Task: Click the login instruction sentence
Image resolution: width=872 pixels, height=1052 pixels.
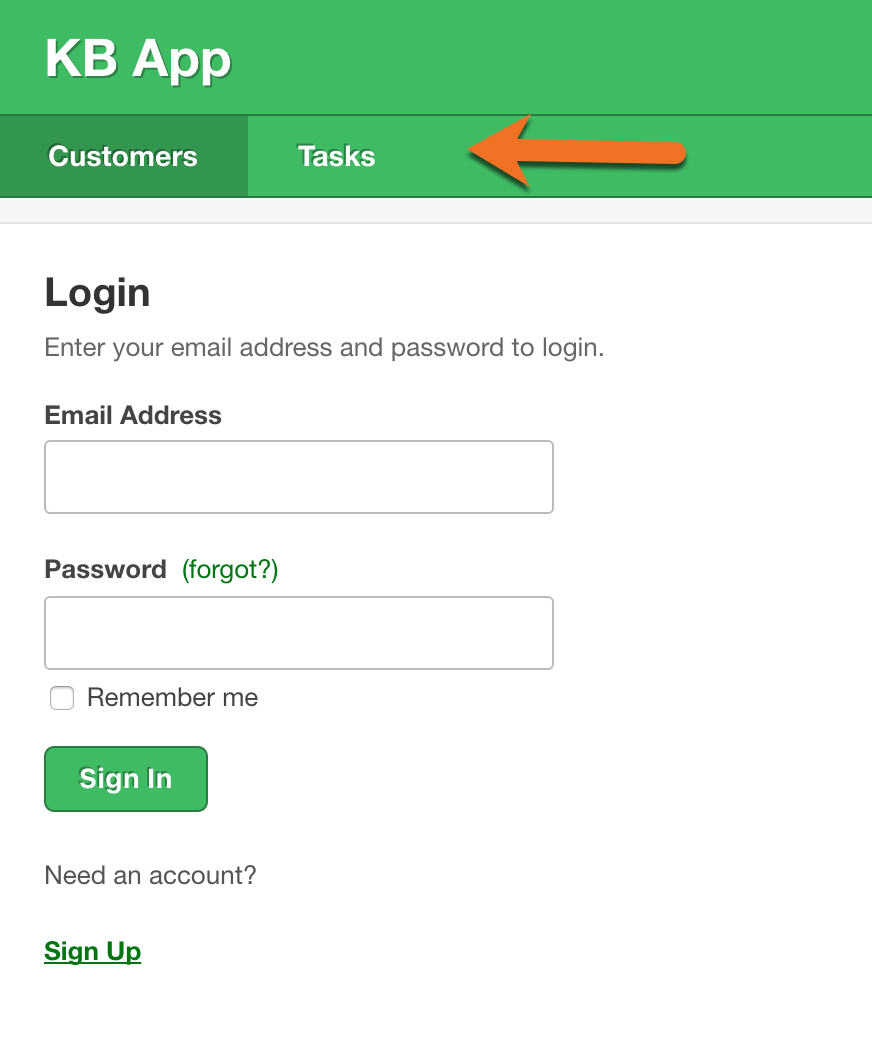Action: pos(324,348)
